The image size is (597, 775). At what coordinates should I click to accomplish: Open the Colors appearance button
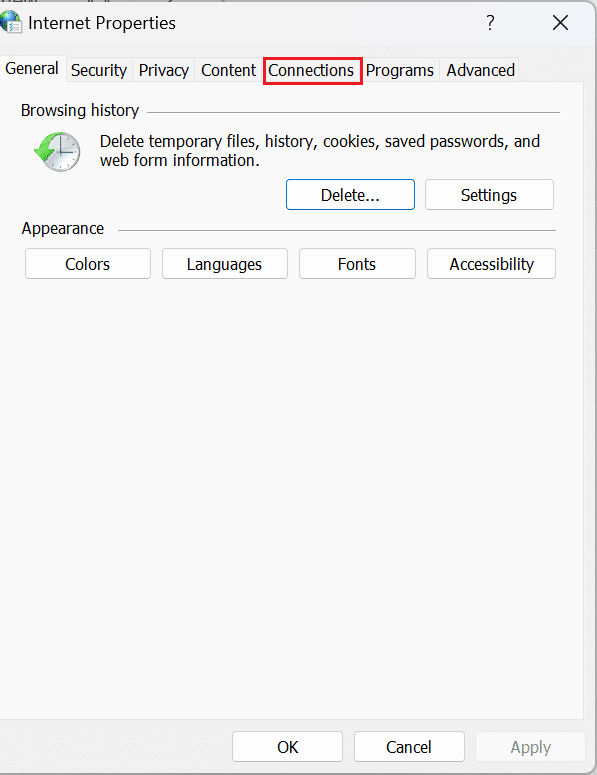click(x=88, y=264)
